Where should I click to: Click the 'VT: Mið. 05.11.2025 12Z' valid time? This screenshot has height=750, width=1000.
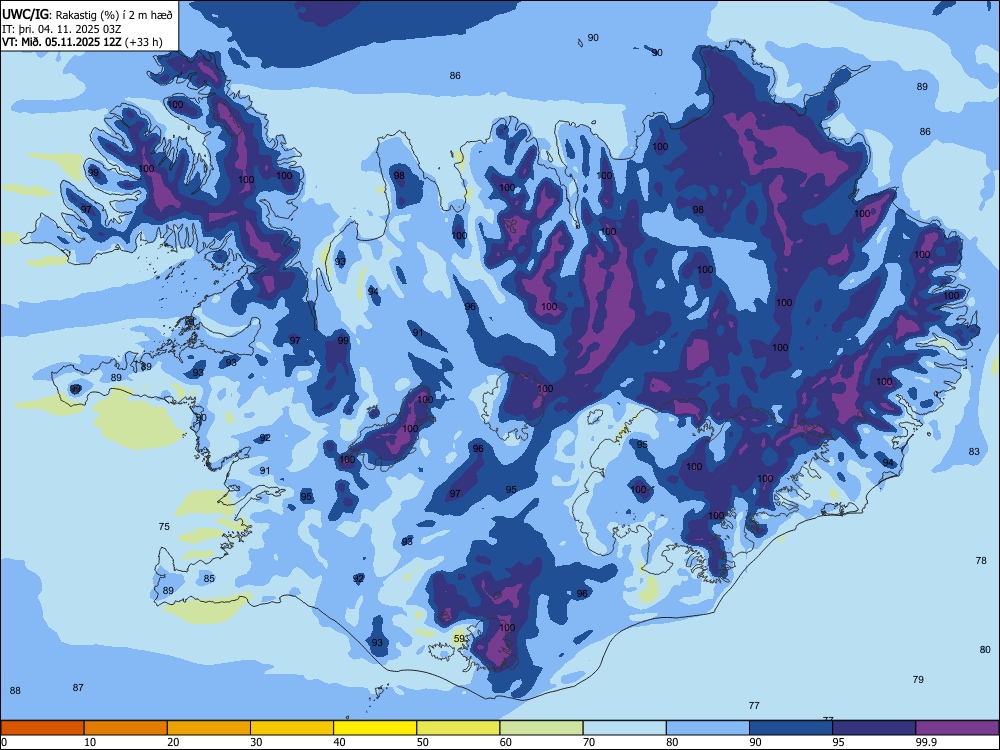tap(62, 42)
